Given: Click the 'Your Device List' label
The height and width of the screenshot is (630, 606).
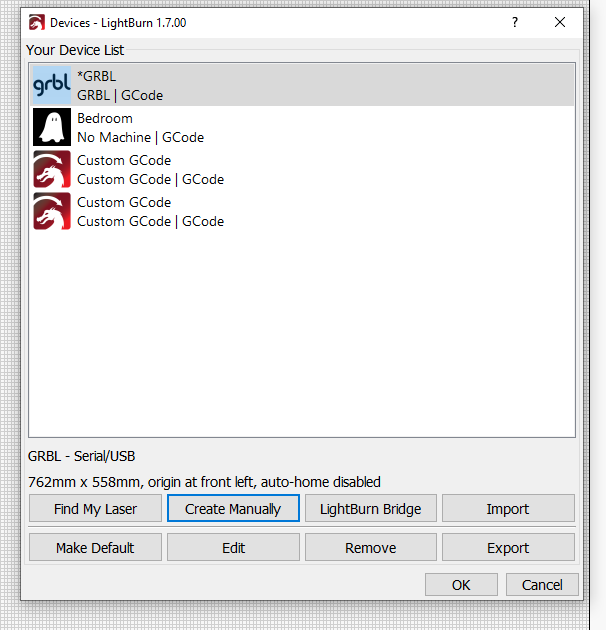Looking at the screenshot, I should click(75, 50).
